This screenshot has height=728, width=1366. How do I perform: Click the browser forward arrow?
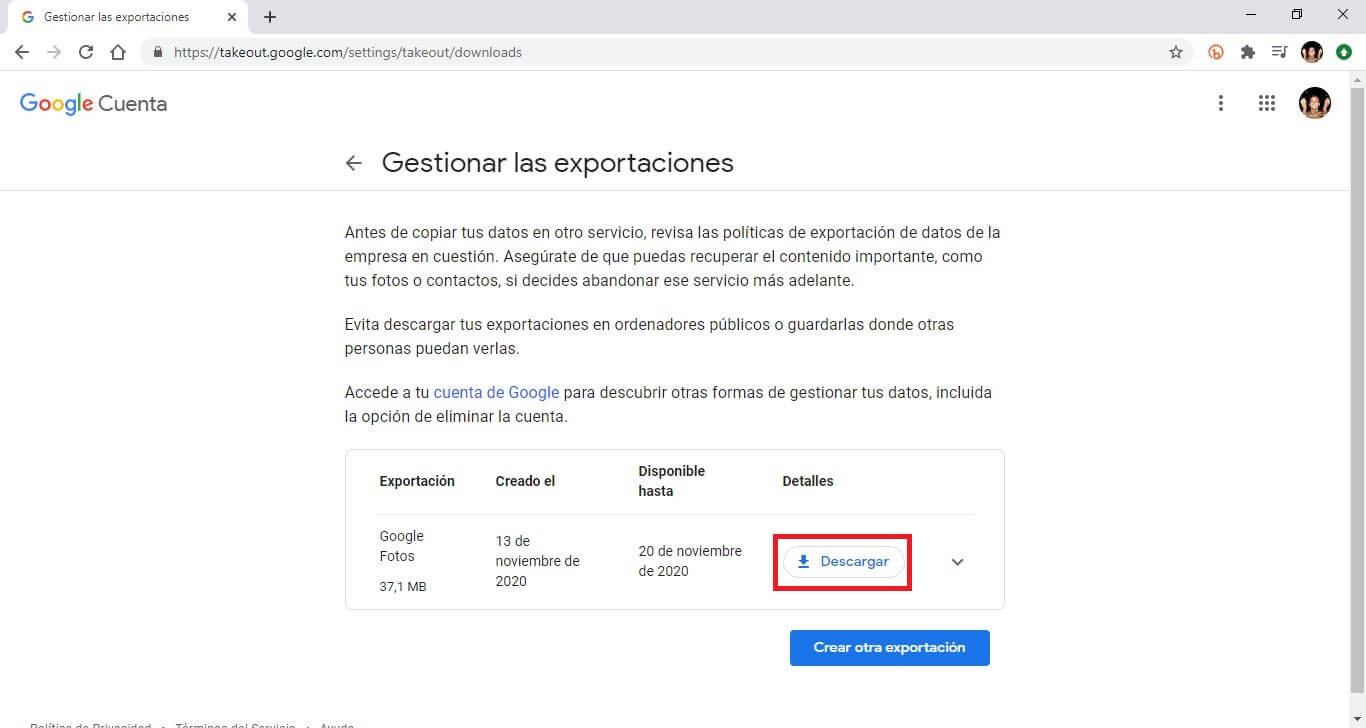[x=54, y=52]
